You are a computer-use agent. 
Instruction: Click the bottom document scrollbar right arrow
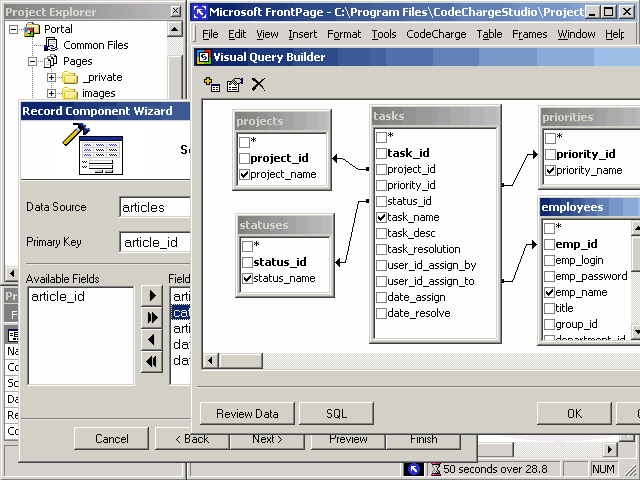click(609, 449)
